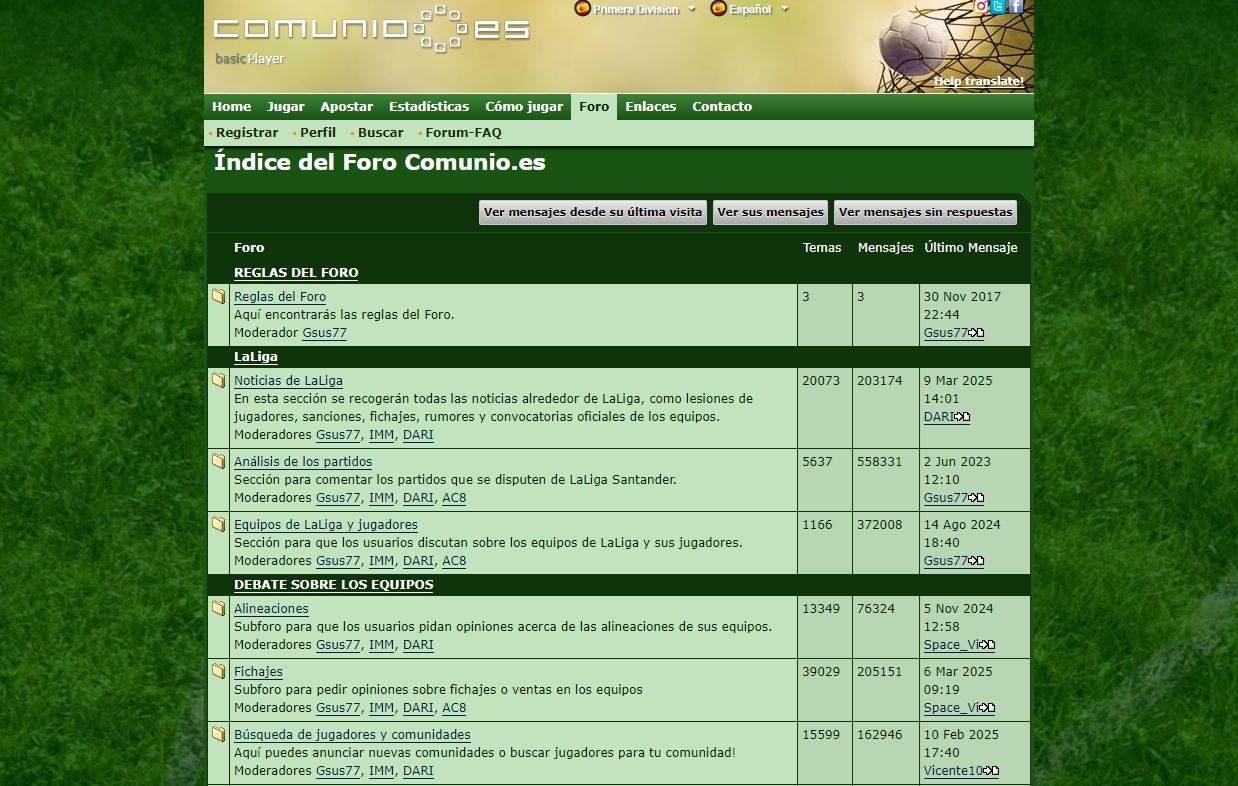1238x786 pixels.
Task: Follow the Help translate! link
Action: tap(979, 81)
